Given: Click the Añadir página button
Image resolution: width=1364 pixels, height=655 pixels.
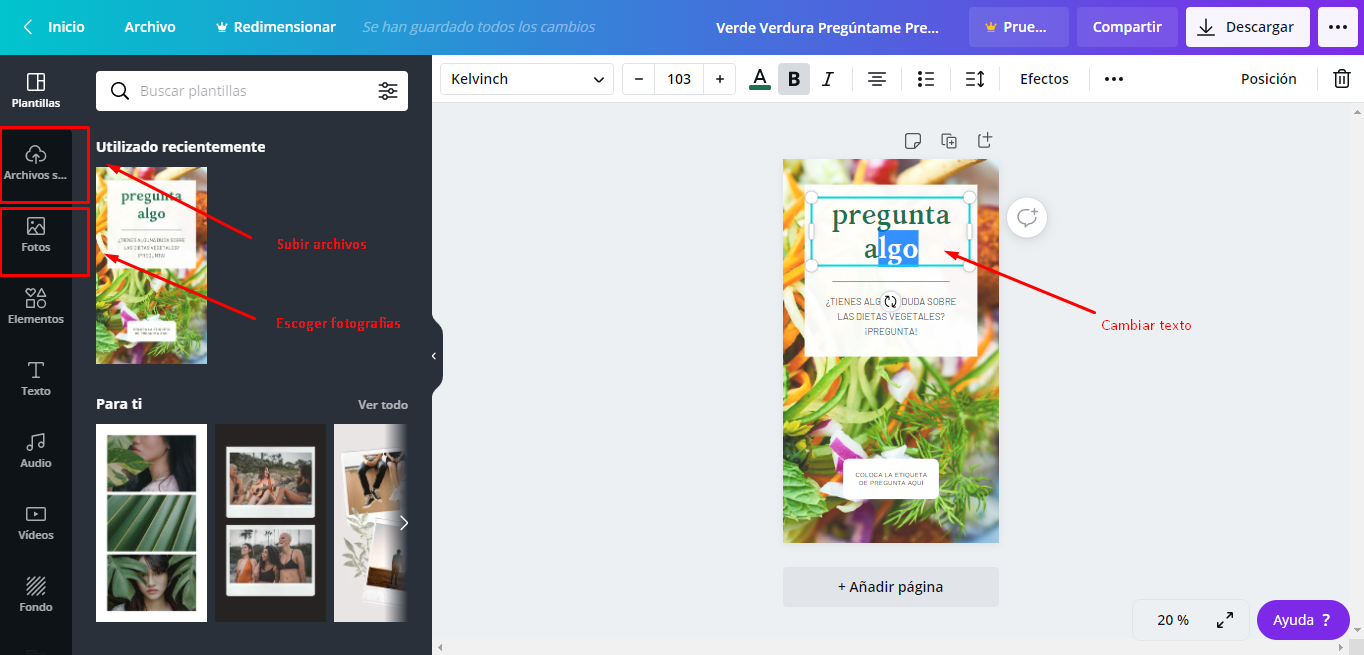Looking at the screenshot, I should click(x=890, y=587).
